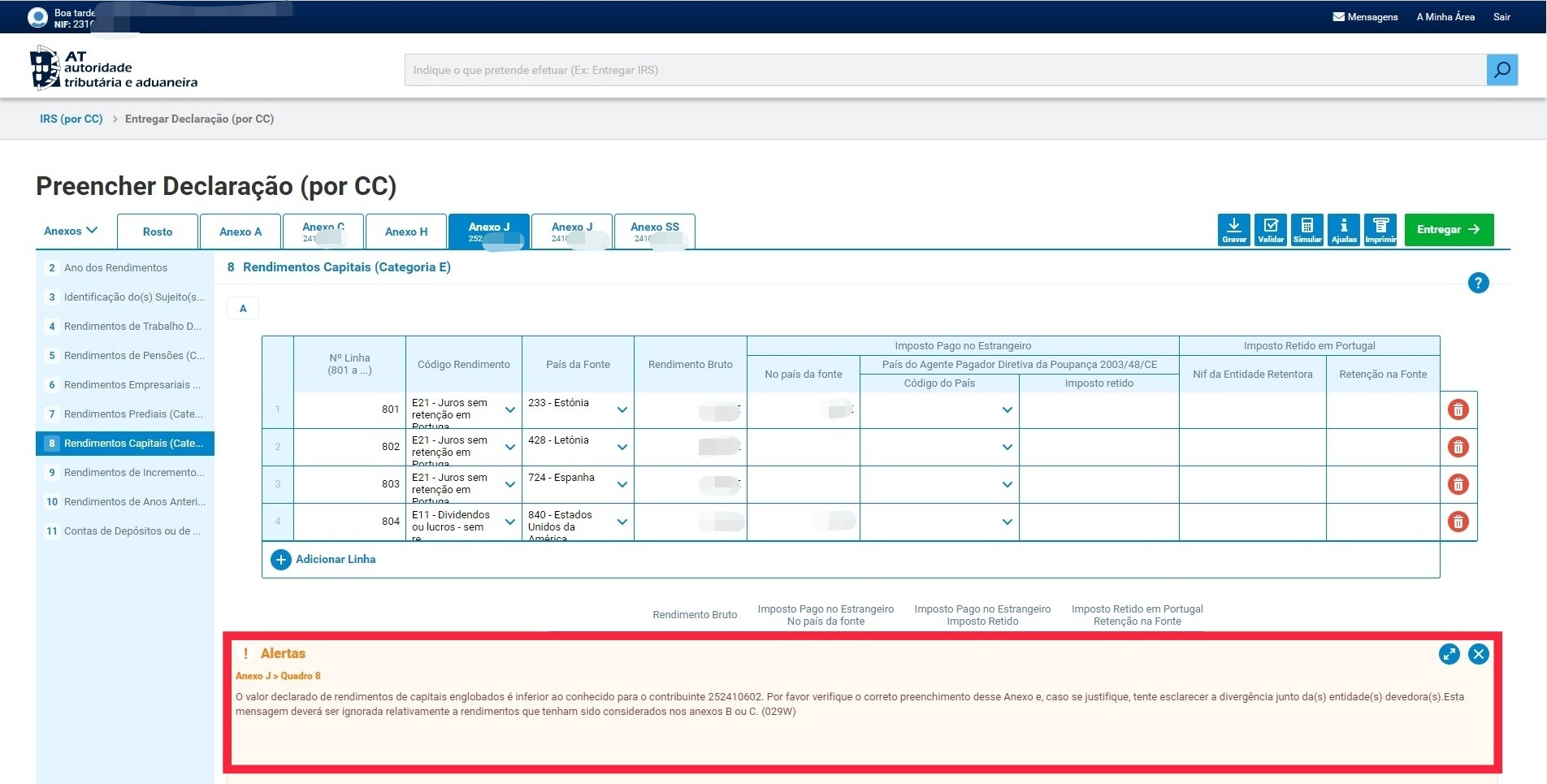Close the Alertas panel

pyautogui.click(x=1478, y=654)
